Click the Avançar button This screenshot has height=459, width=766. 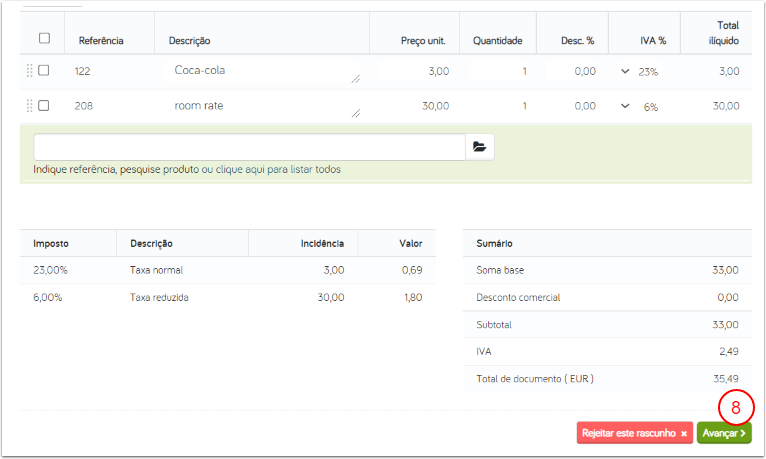724,433
